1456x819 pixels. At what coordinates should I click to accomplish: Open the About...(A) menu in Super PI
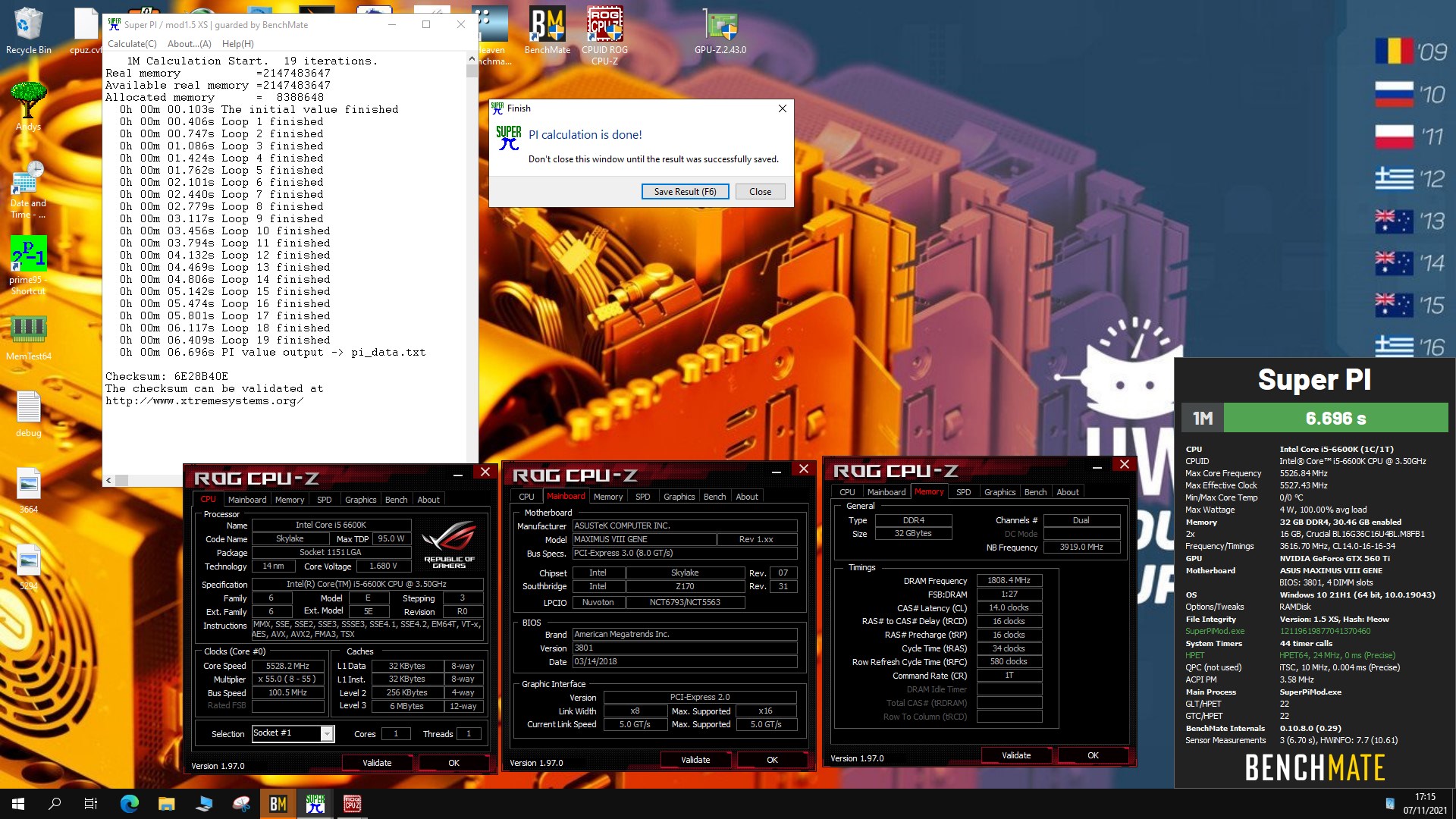tap(190, 44)
